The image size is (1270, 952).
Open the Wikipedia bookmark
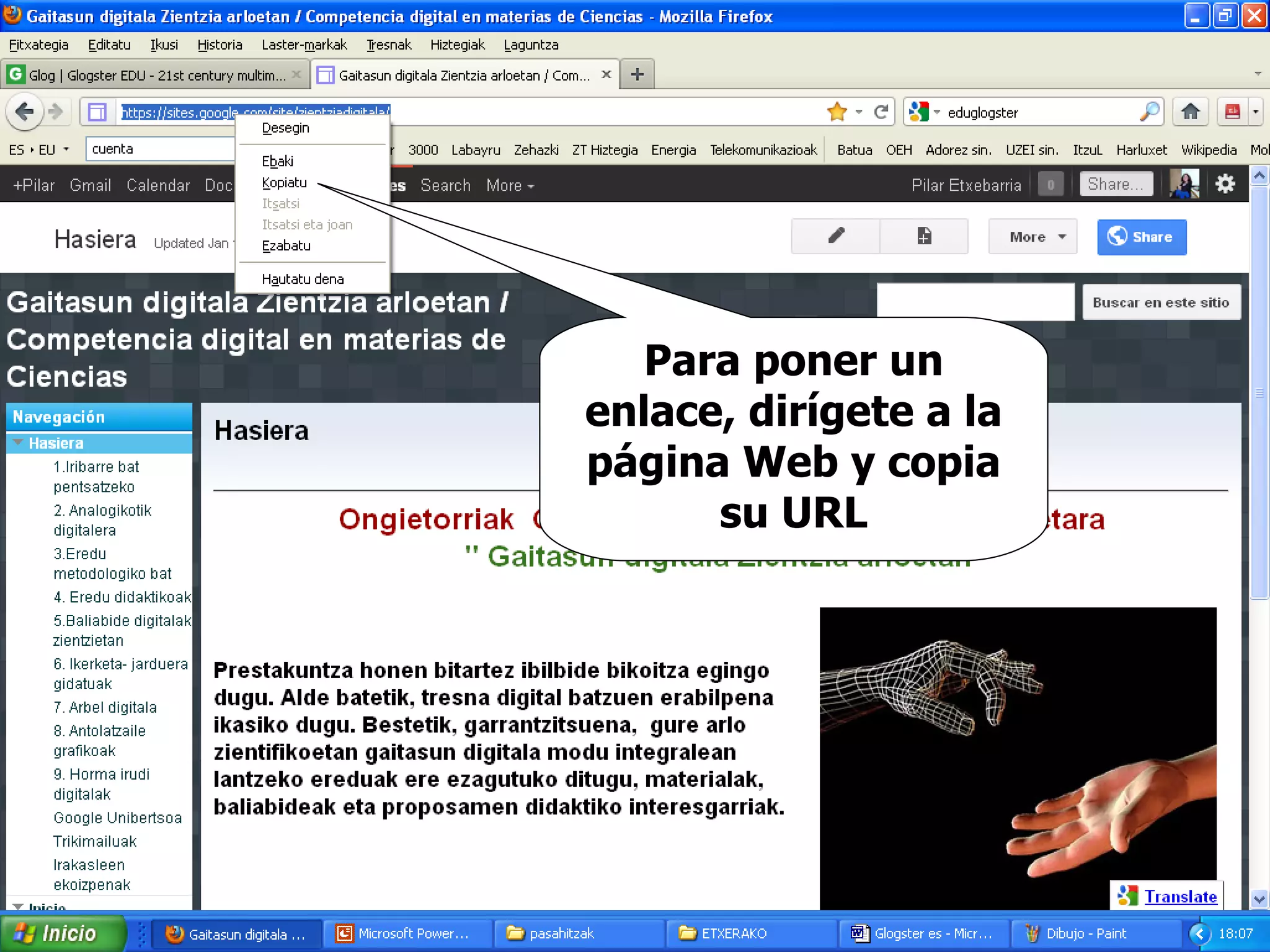(x=1209, y=149)
